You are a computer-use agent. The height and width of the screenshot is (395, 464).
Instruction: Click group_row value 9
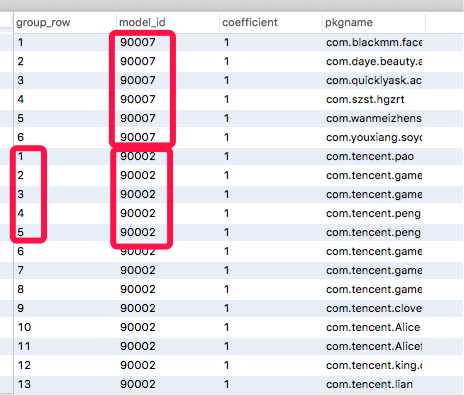tap(21, 308)
